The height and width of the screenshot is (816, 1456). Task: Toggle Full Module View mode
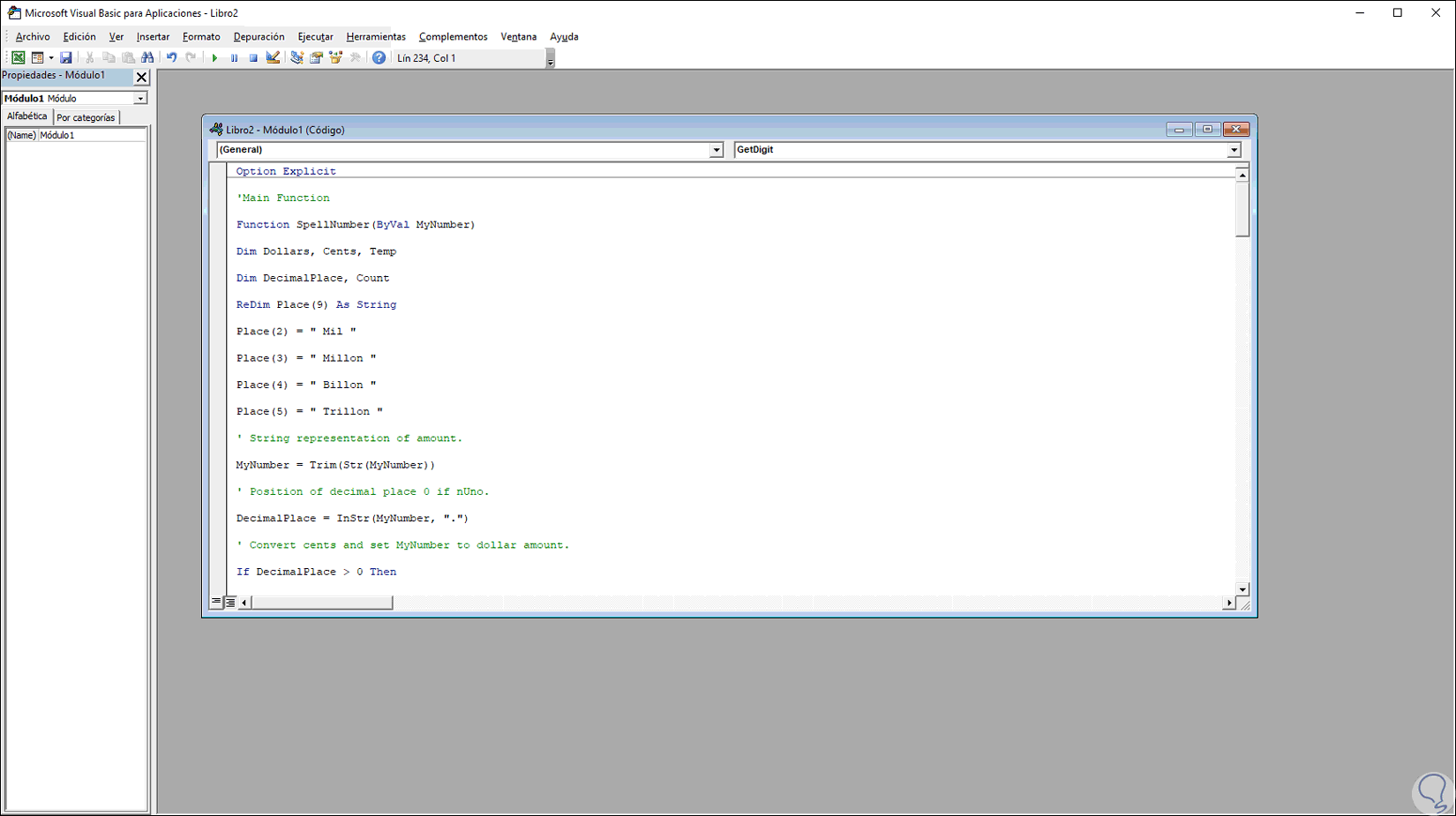click(229, 602)
